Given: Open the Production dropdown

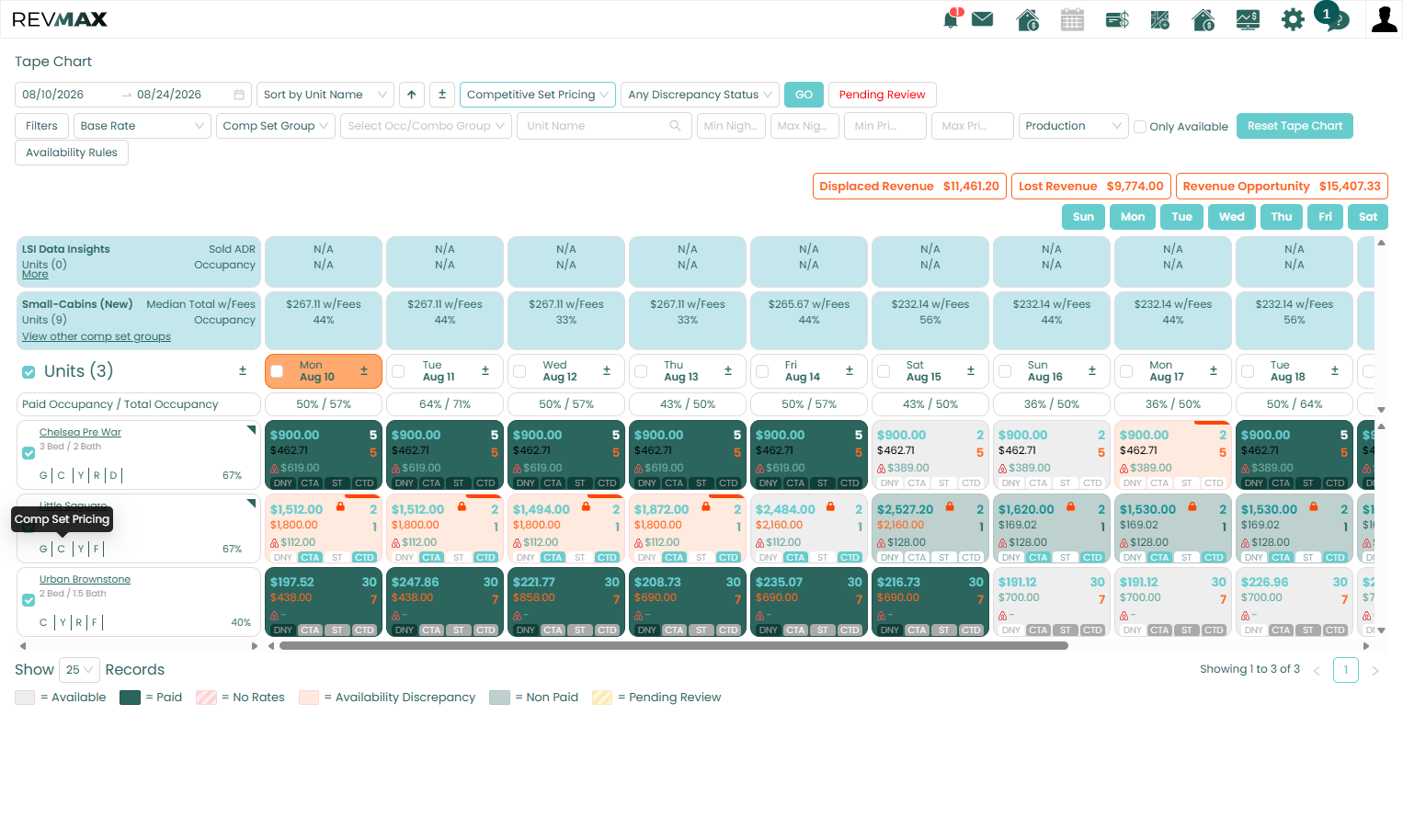Looking at the screenshot, I should pyautogui.click(x=1073, y=126).
